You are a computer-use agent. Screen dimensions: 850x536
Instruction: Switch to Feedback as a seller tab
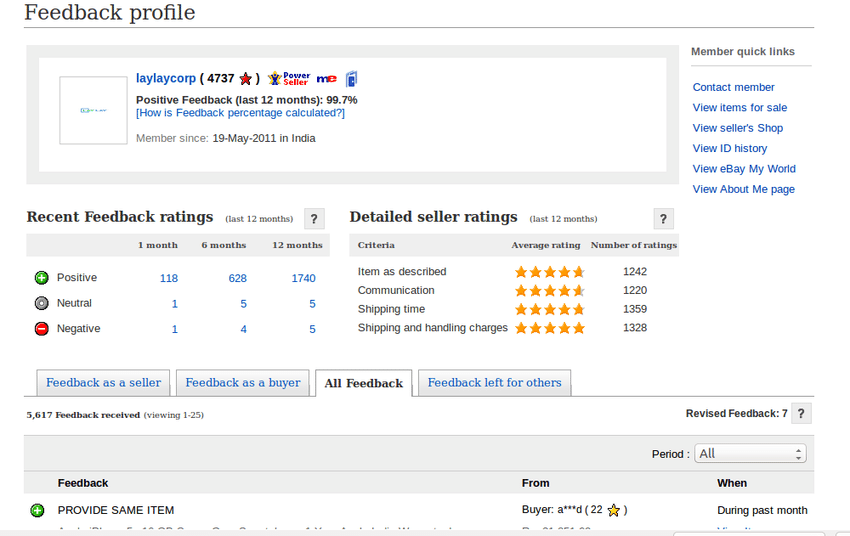[104, 383]
